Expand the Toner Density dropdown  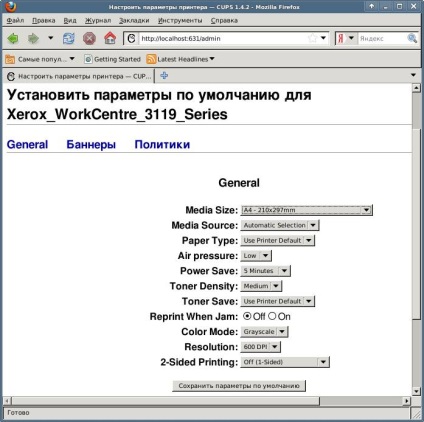(261, 286)
